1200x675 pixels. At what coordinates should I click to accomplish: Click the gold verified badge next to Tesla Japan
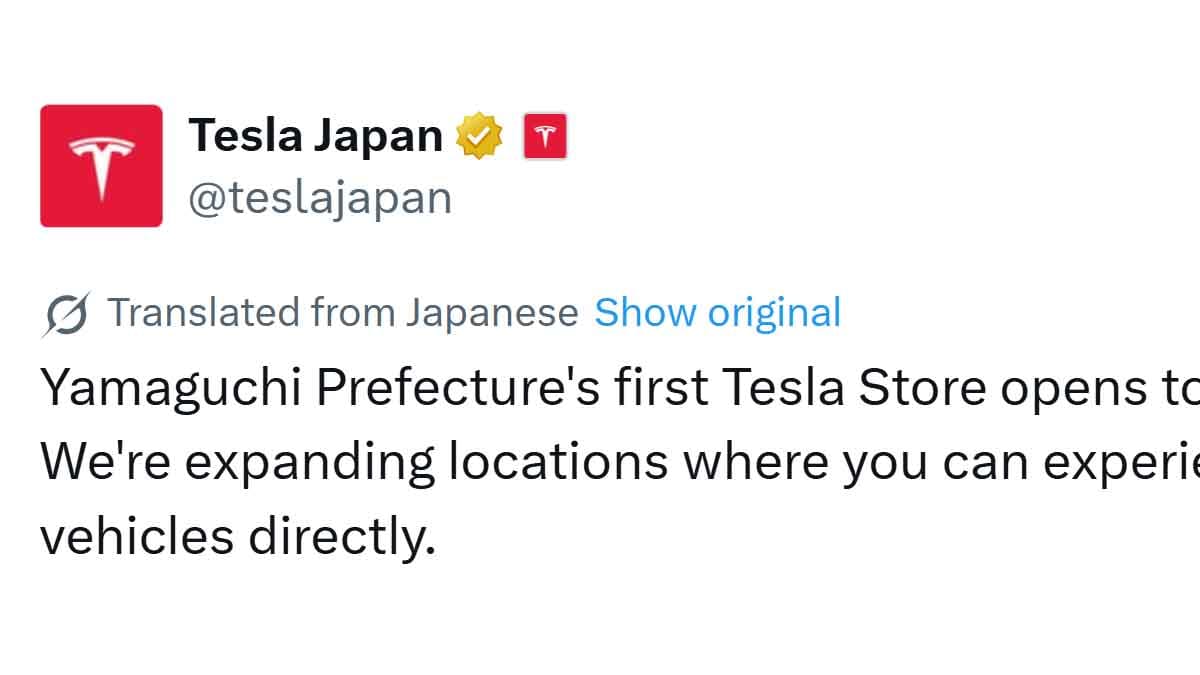pos(478,133)
